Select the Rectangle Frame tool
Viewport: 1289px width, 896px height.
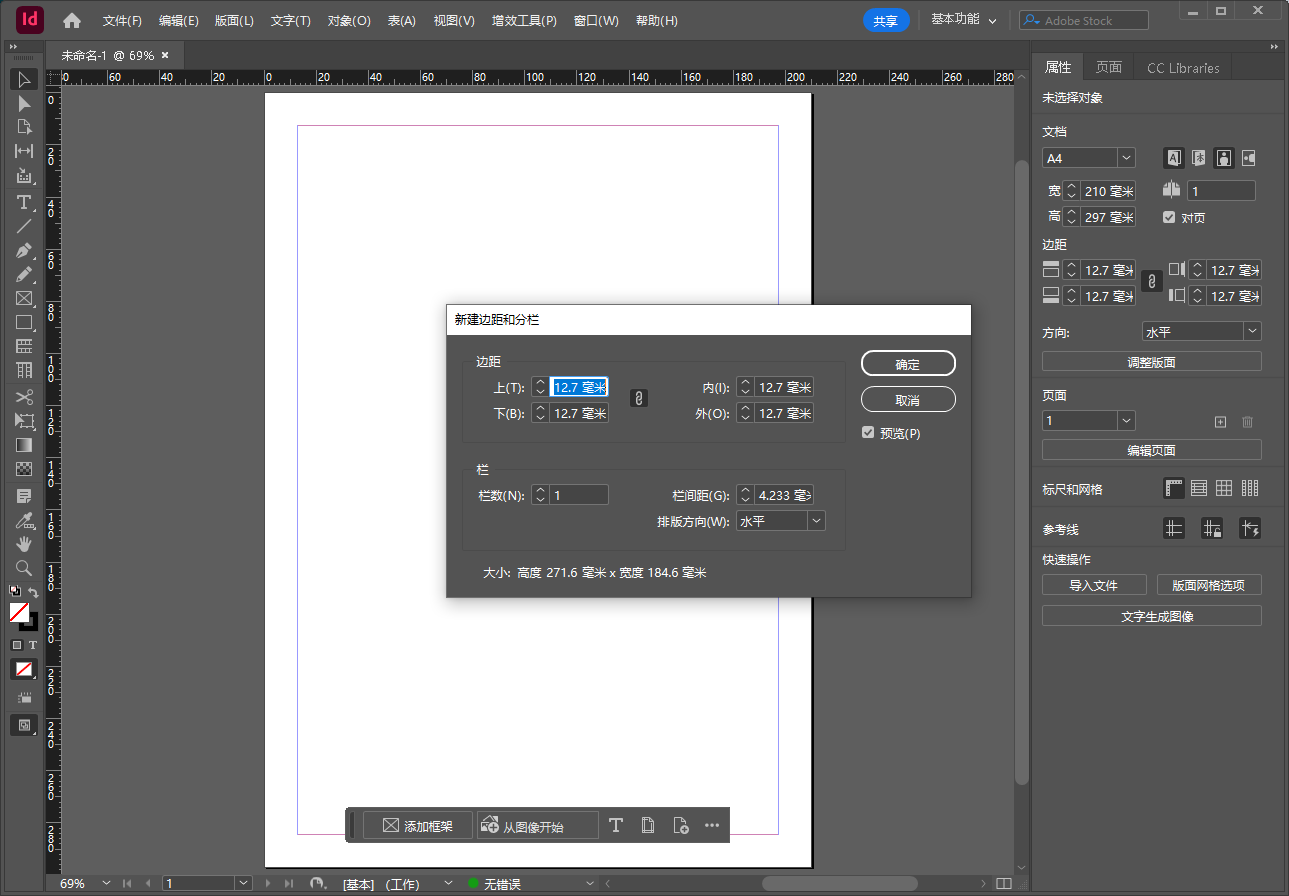pos(23,298)
